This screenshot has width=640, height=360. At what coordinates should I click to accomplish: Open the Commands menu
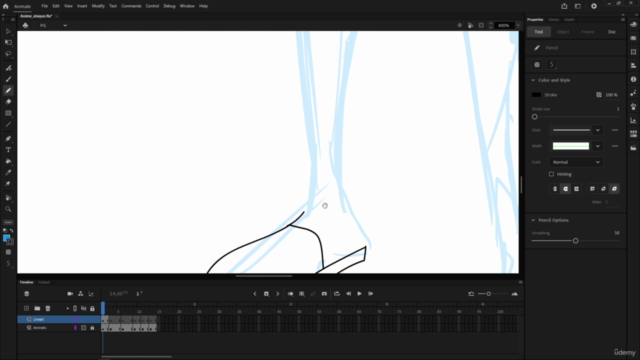tap(131, 6)
